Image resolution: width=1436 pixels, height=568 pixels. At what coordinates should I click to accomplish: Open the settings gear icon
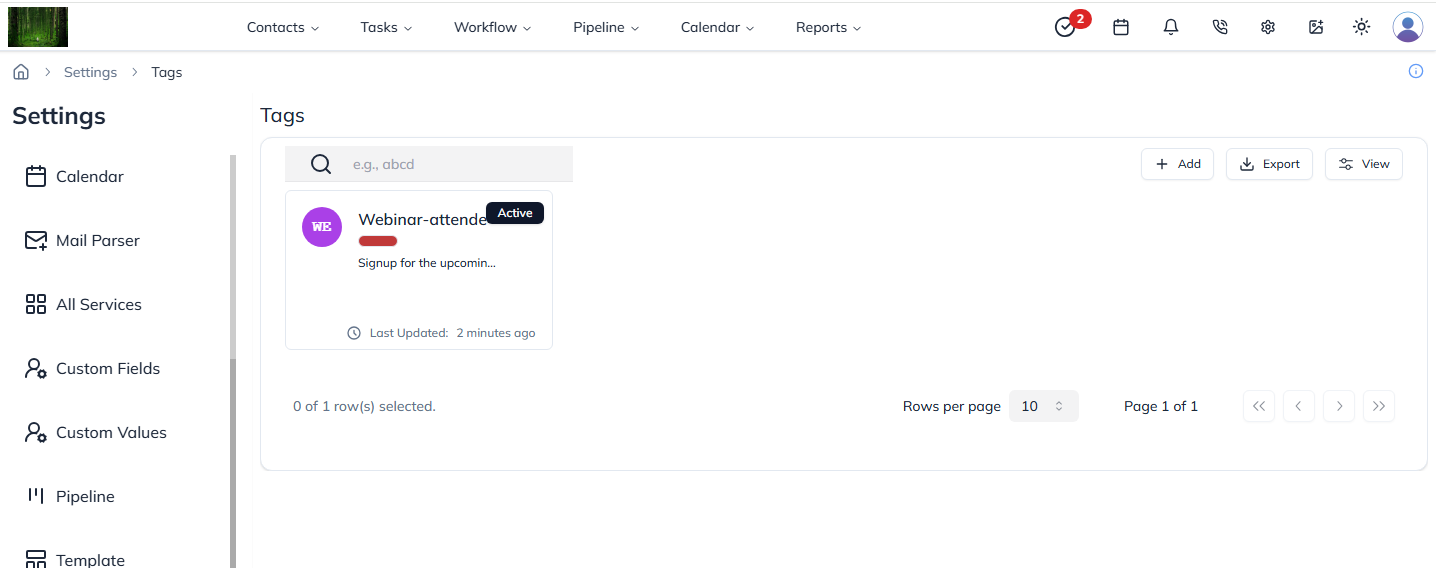pyautogui.click(x=1268, y=28)
